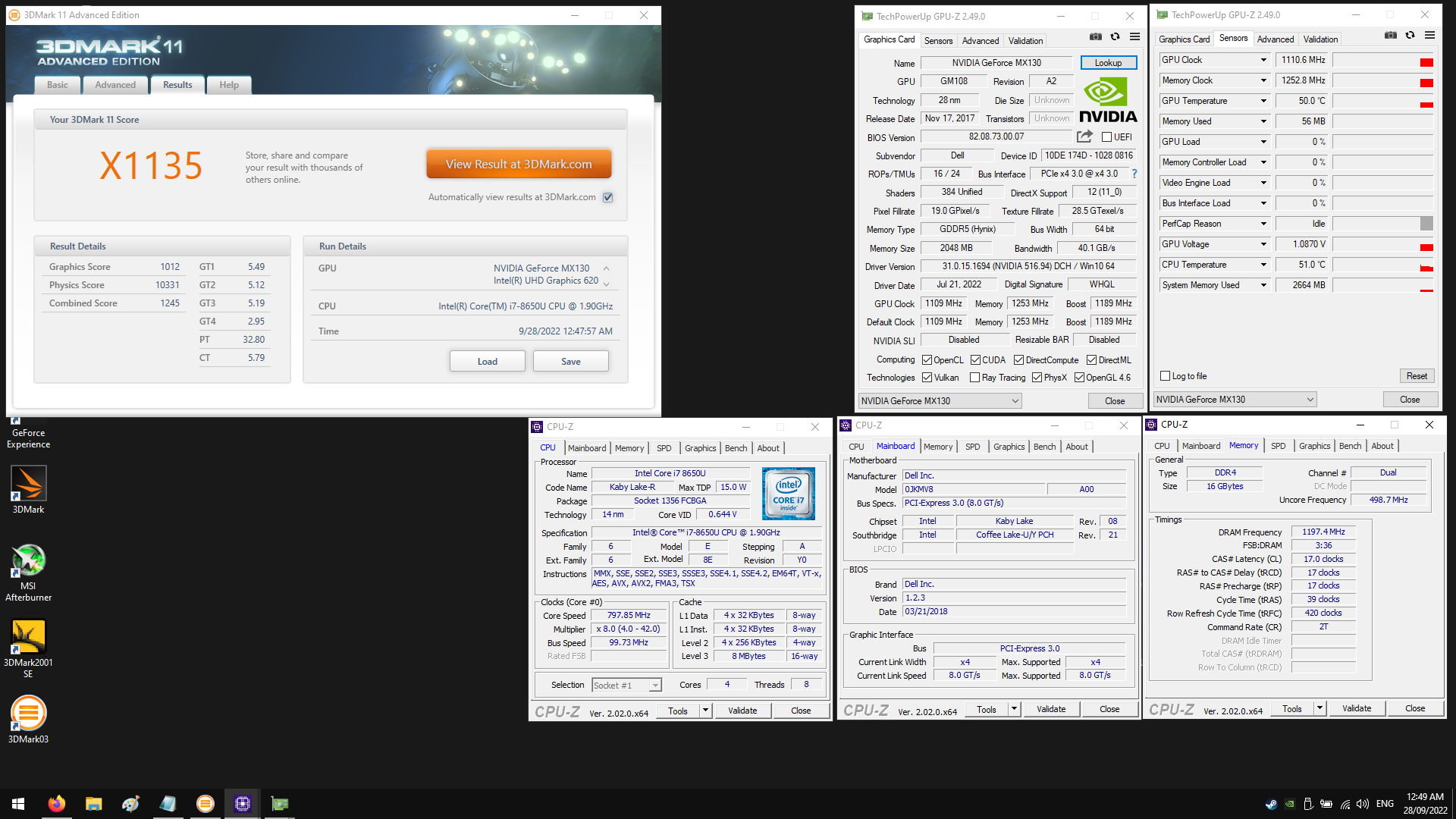Click Steam icon in system tray
This screenshot has width=1456, height=819.
(x=1271, y=804)
